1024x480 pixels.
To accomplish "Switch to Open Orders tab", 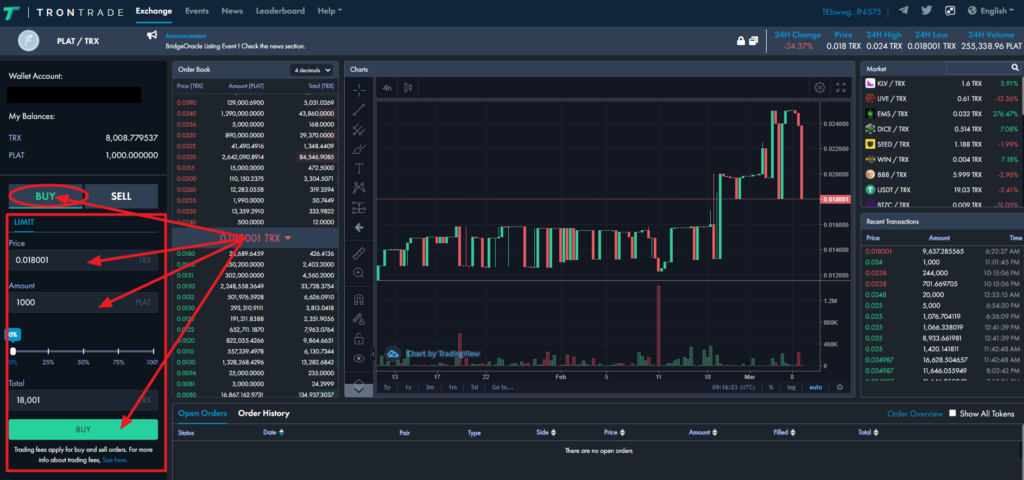I will click(202, 413).
